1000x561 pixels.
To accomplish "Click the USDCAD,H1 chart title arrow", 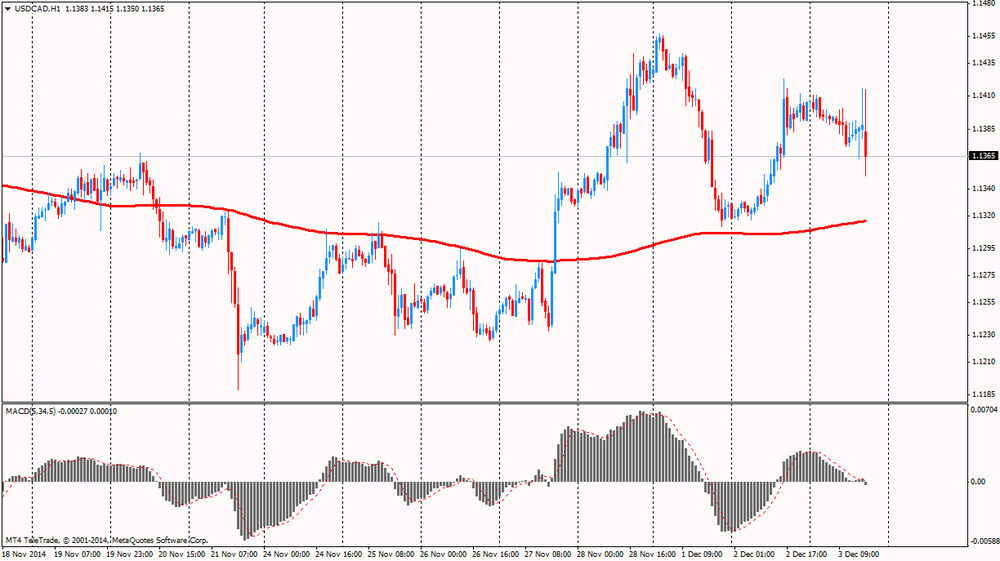I will (x=8, y=9).
